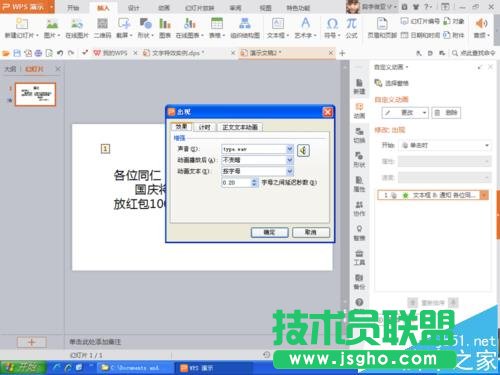Click the Windows Start button

(23, 368)
